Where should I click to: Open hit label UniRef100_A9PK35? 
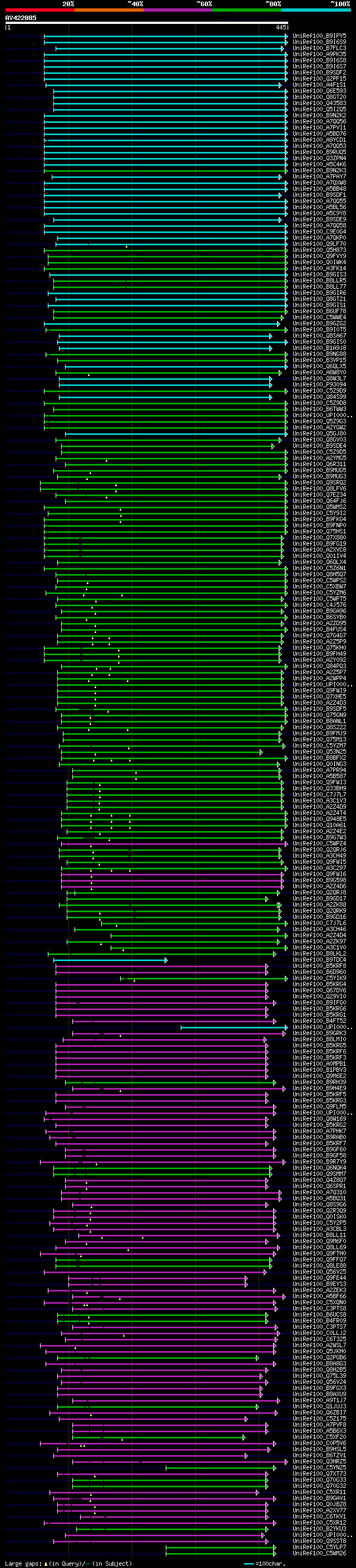(319, 54)
